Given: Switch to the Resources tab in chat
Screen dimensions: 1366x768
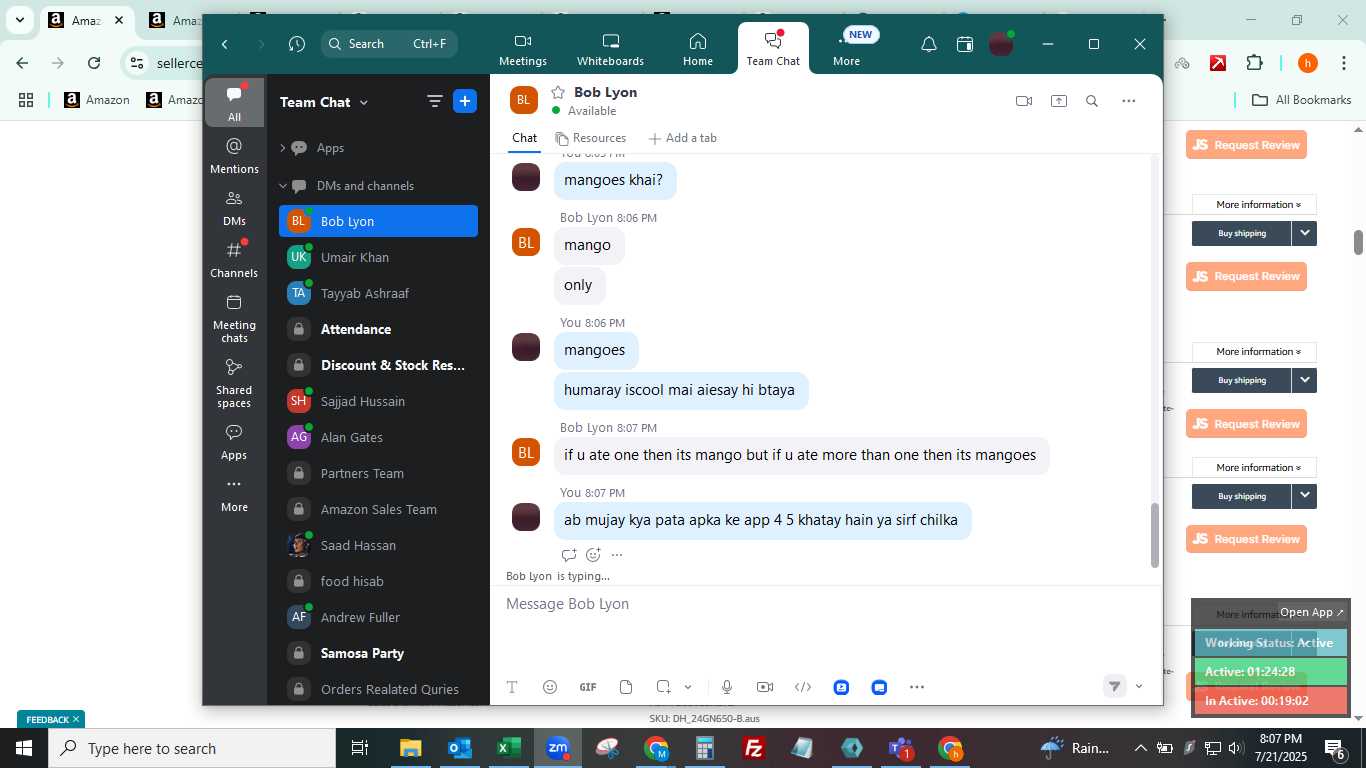Looking at the screenshot, I should 590,138.
